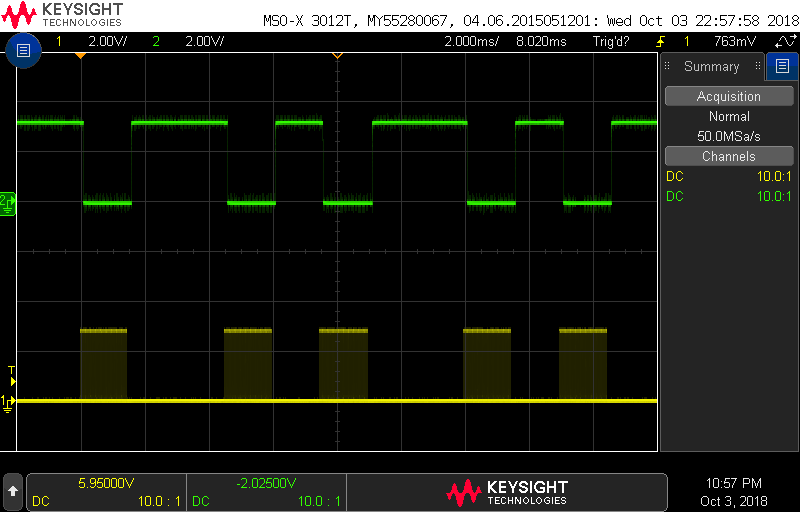
Task: Select the channel 2 ground level marker
Action: click(x=7, y=203)
